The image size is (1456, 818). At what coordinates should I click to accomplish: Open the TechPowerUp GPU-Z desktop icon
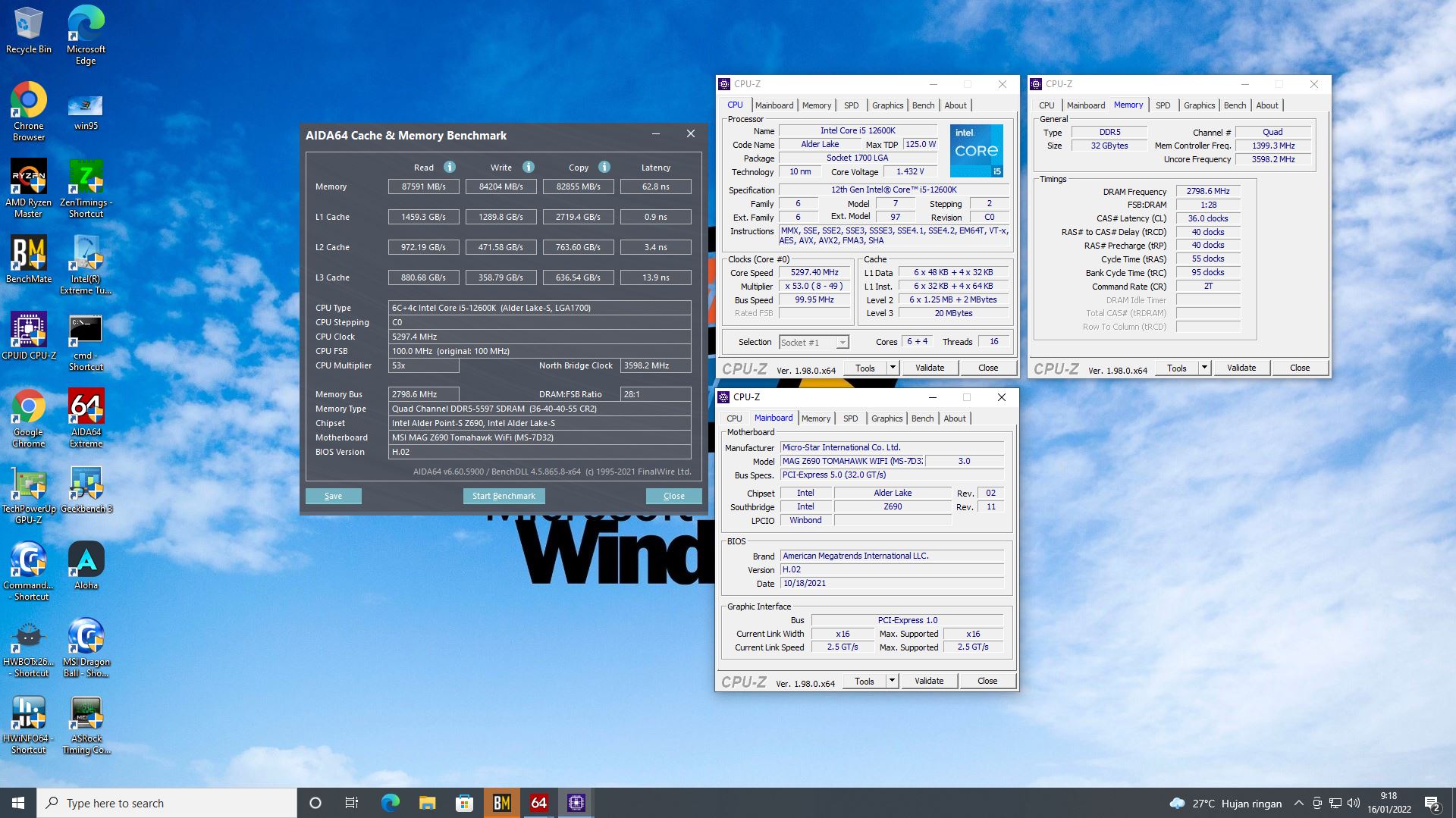coord(29,494)
